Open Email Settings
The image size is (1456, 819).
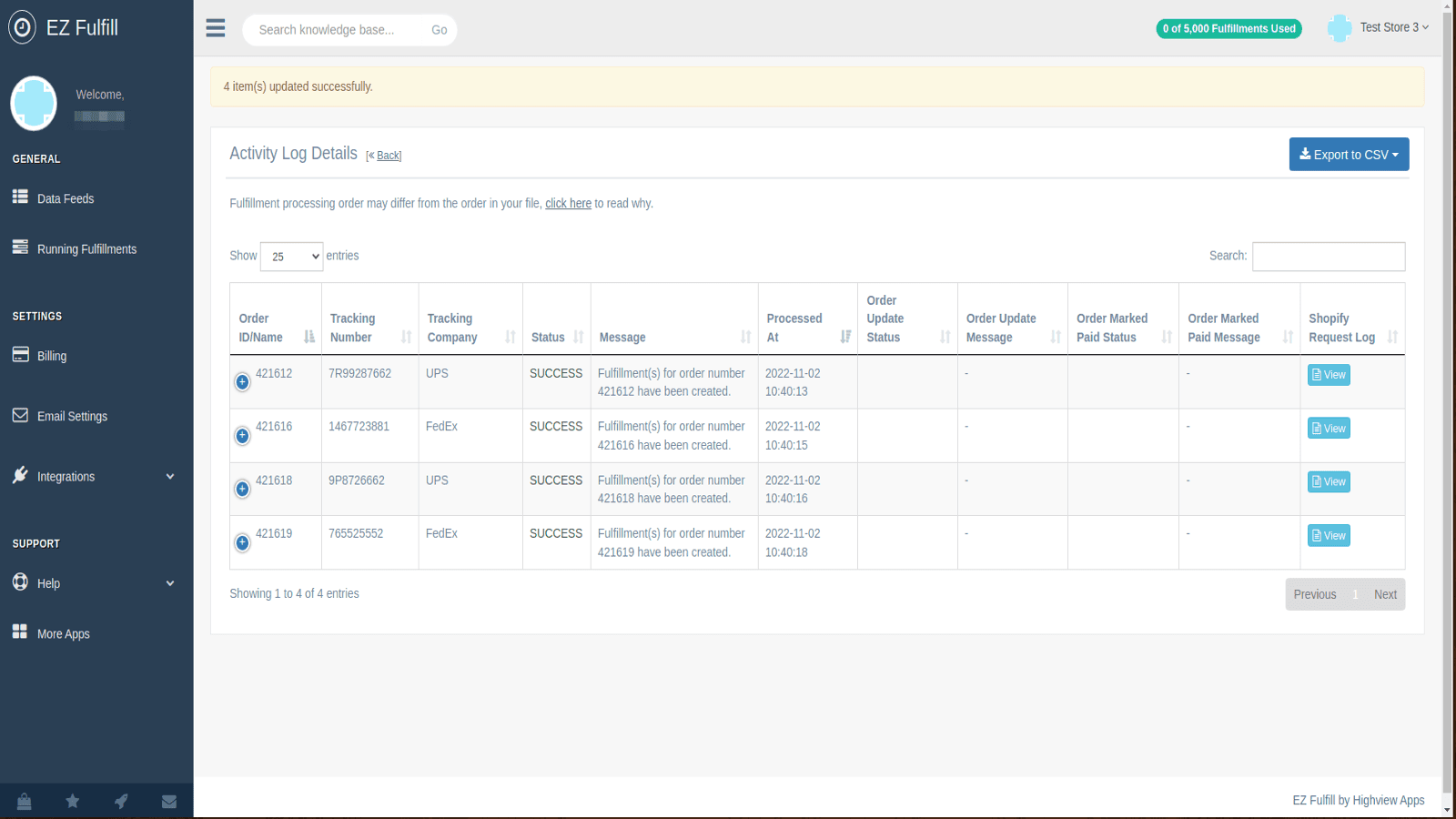point(72,415)
